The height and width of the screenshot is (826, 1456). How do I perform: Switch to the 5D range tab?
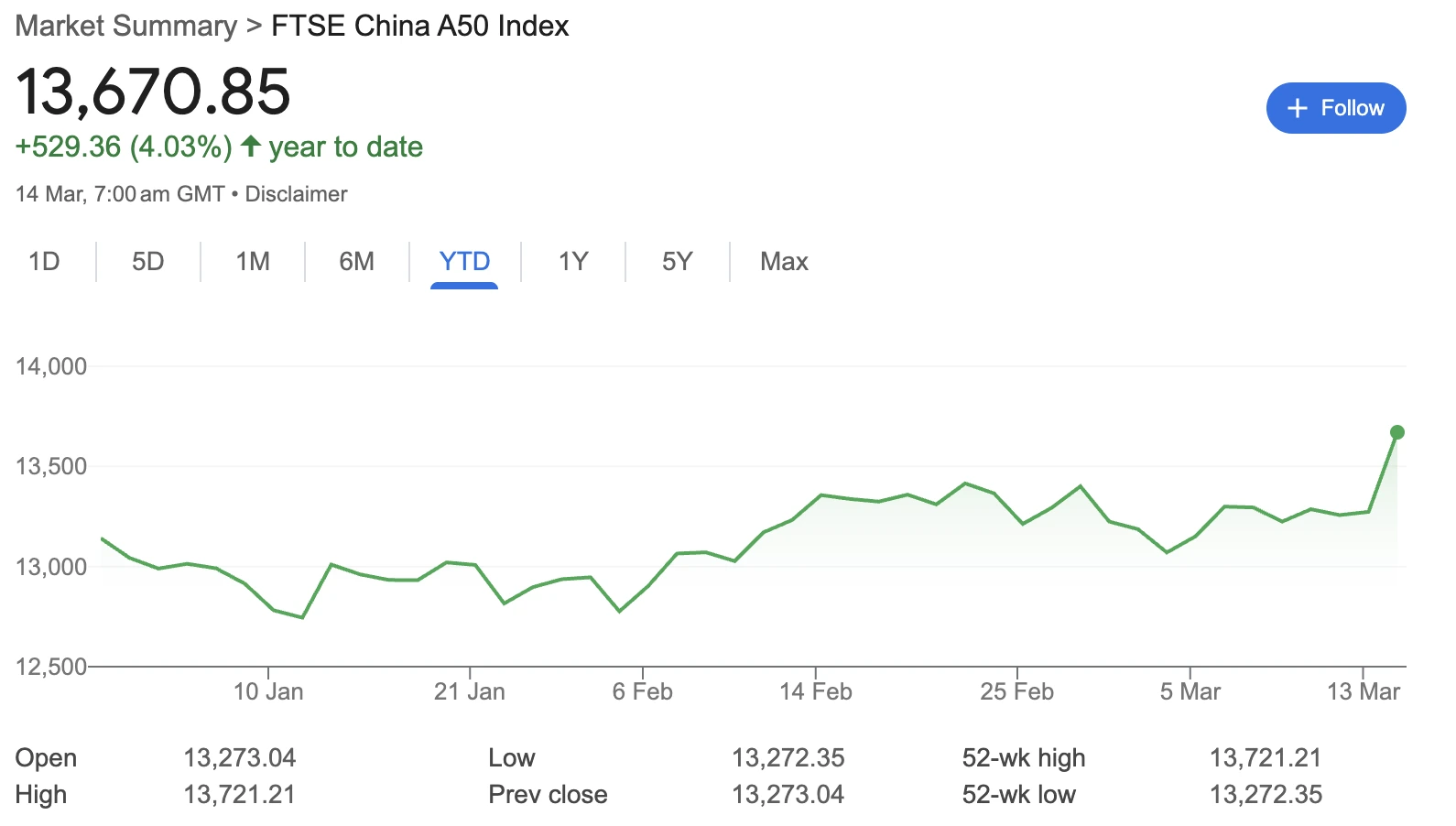click(147, 262)
